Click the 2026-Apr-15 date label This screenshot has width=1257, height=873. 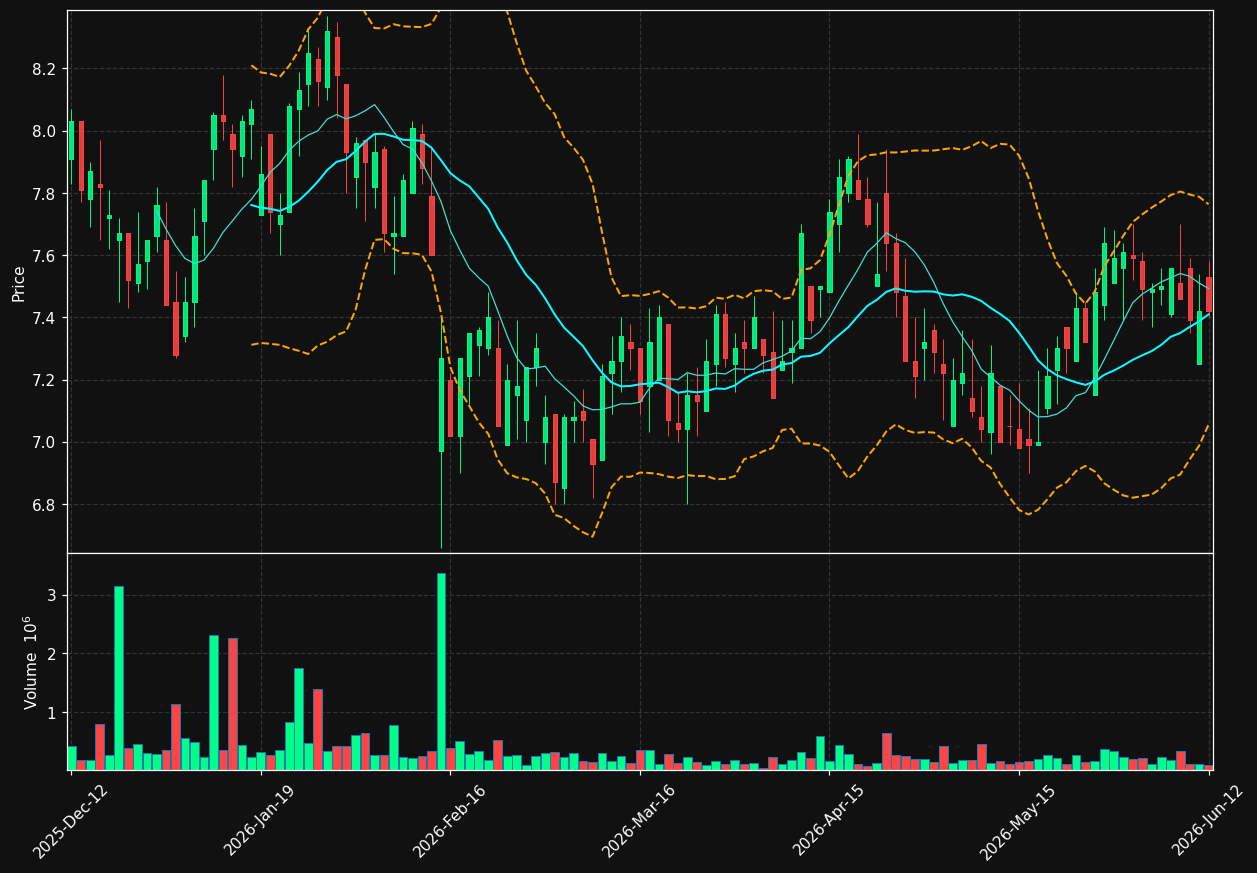830,822
